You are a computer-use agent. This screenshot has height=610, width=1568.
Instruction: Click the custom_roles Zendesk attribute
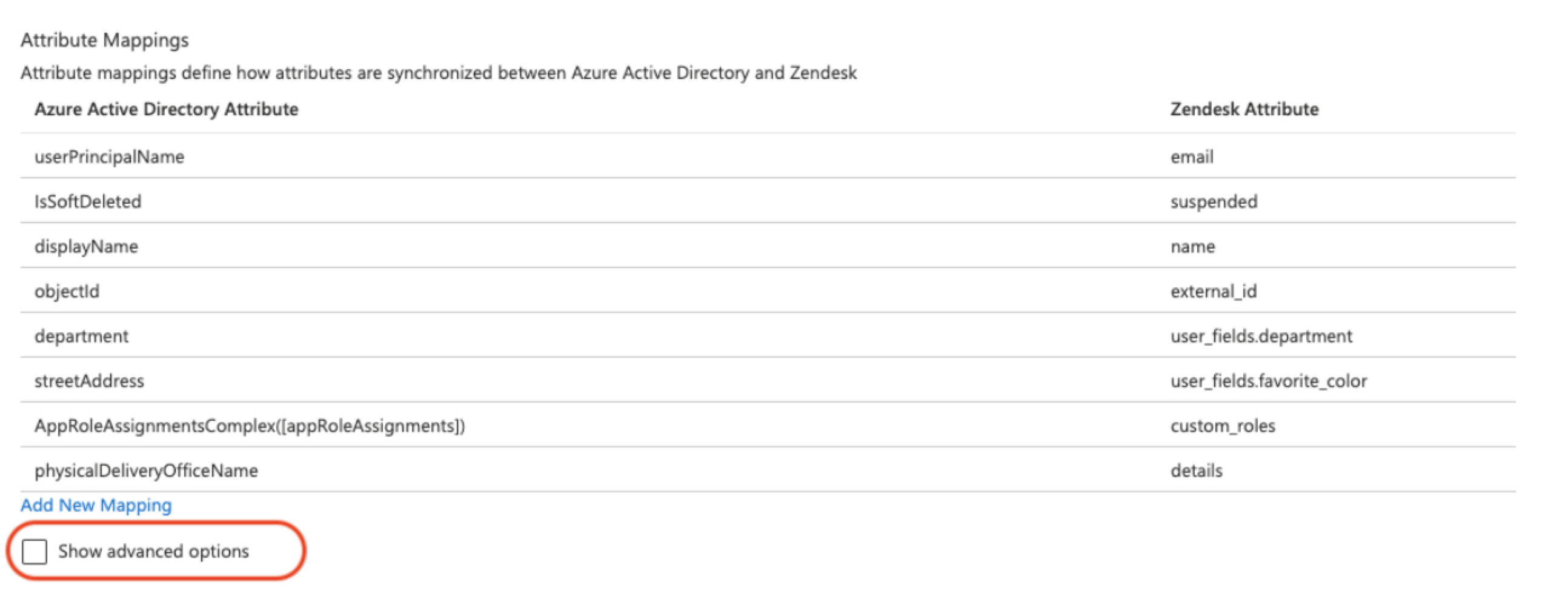pyautogui.click(x=1222, y=426)
